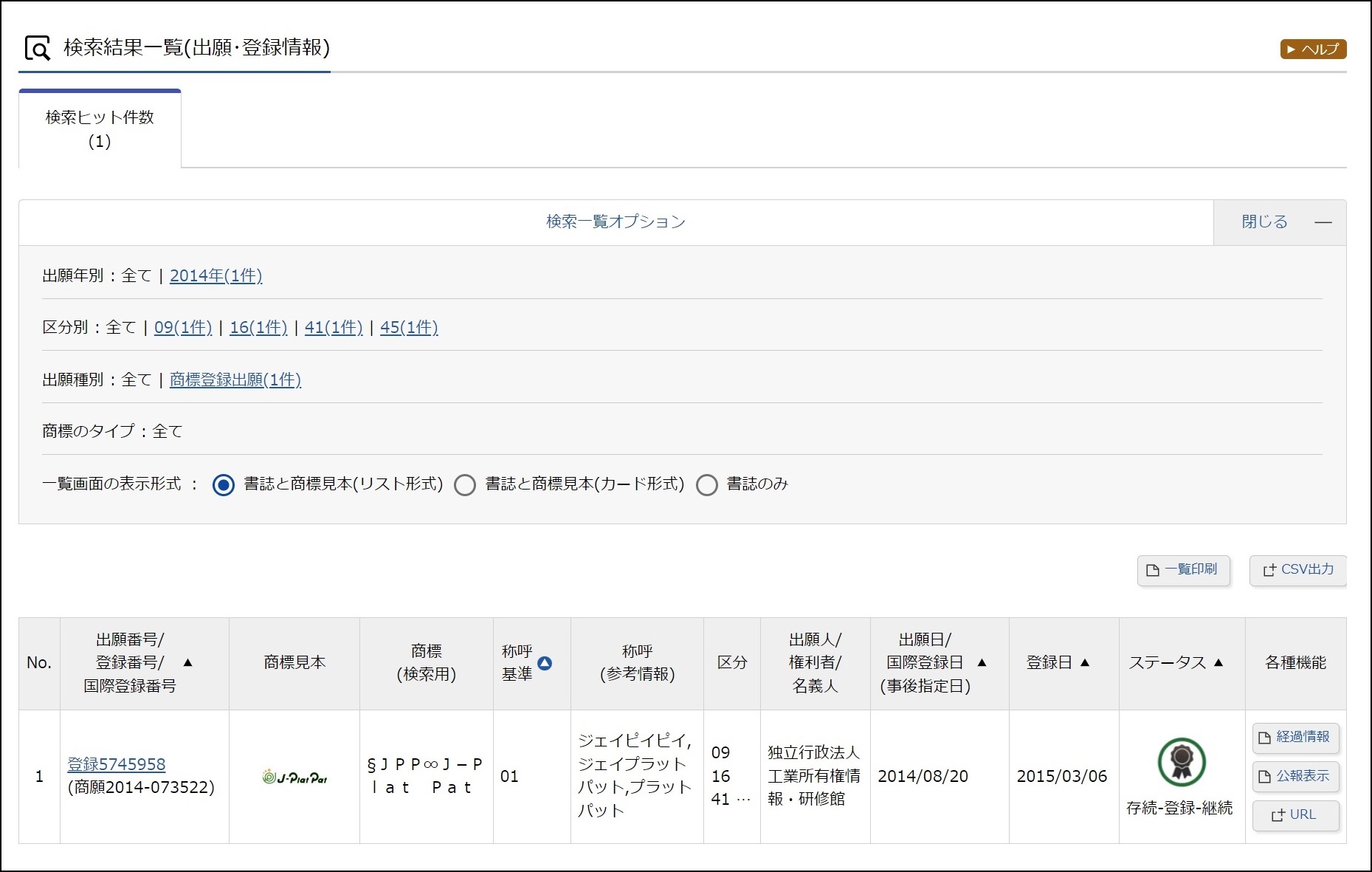
Task: Open the ヘルプ help button
Action: 1312,49
